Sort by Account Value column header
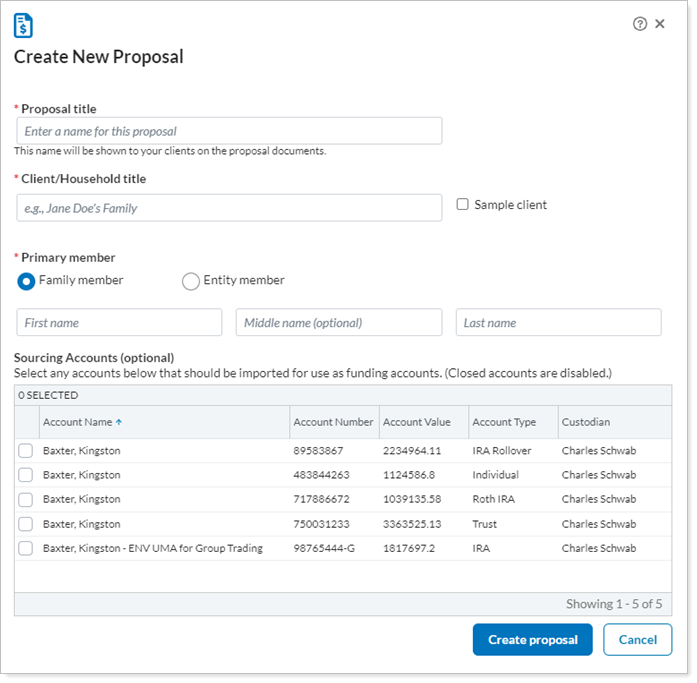 (417, 423)
